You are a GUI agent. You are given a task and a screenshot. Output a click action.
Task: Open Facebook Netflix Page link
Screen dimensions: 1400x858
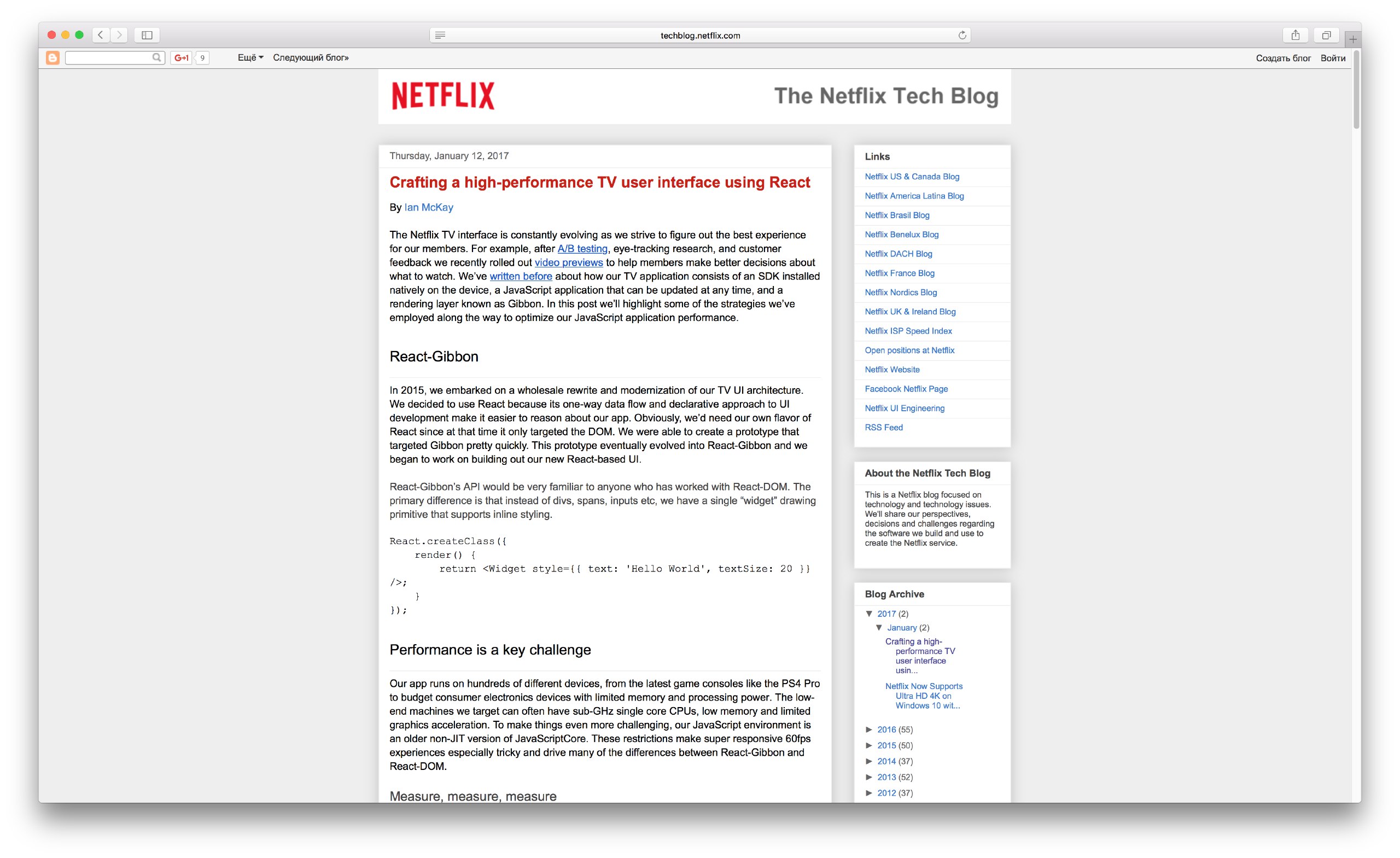(906, 389)
